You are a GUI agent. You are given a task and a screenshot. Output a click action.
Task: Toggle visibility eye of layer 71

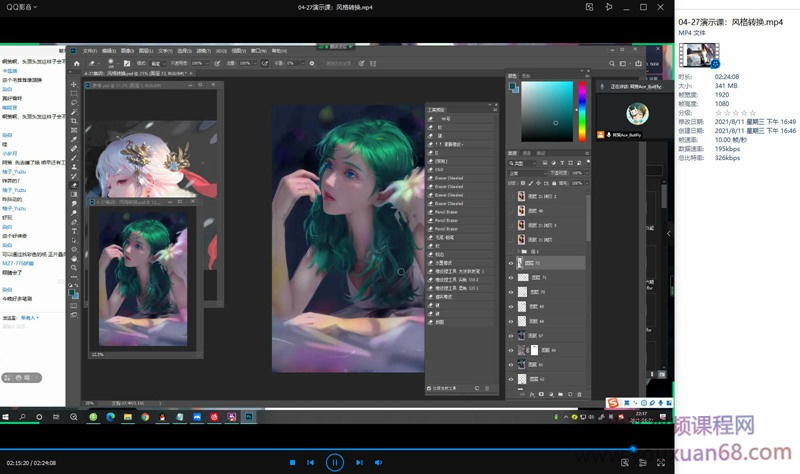pos(511,278)
